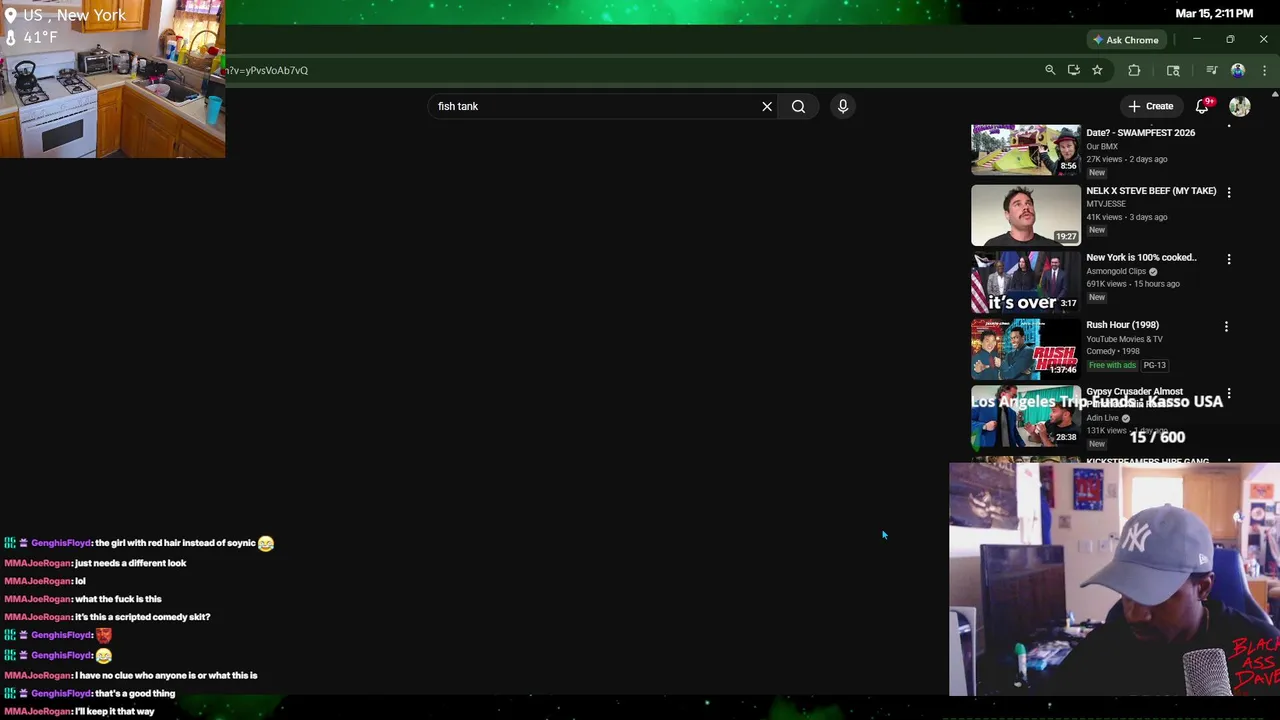Open the MTVJESSE channel link
This screenshot has height=720, width=1280.
[x=1106, y=204]
